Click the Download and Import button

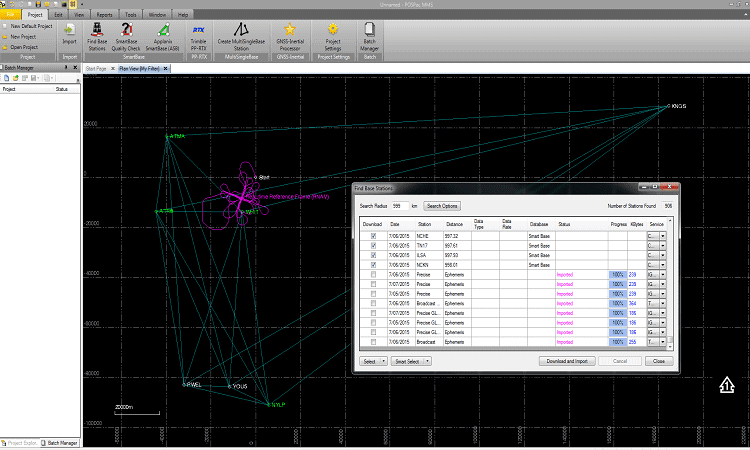click(x=567, y=361)
